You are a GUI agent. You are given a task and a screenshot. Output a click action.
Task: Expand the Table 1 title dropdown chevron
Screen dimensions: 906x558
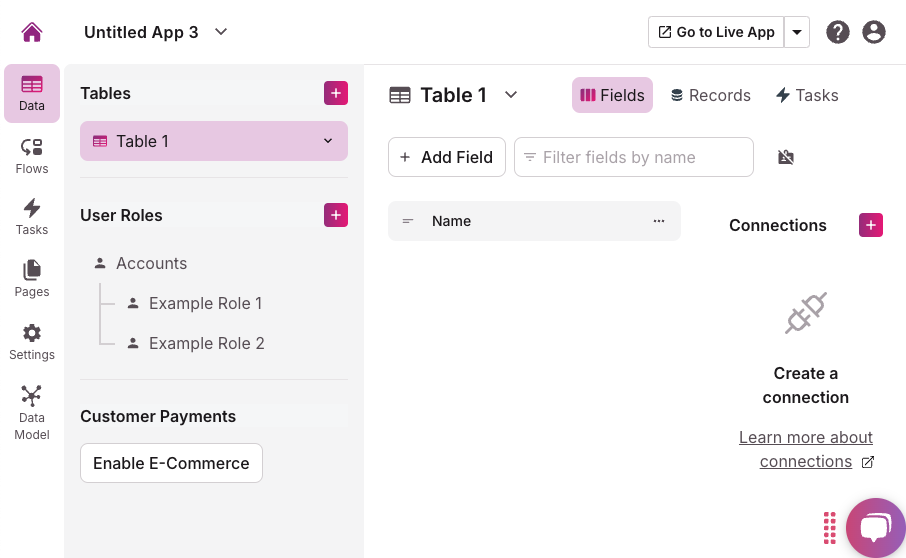[x=511, y=95]
